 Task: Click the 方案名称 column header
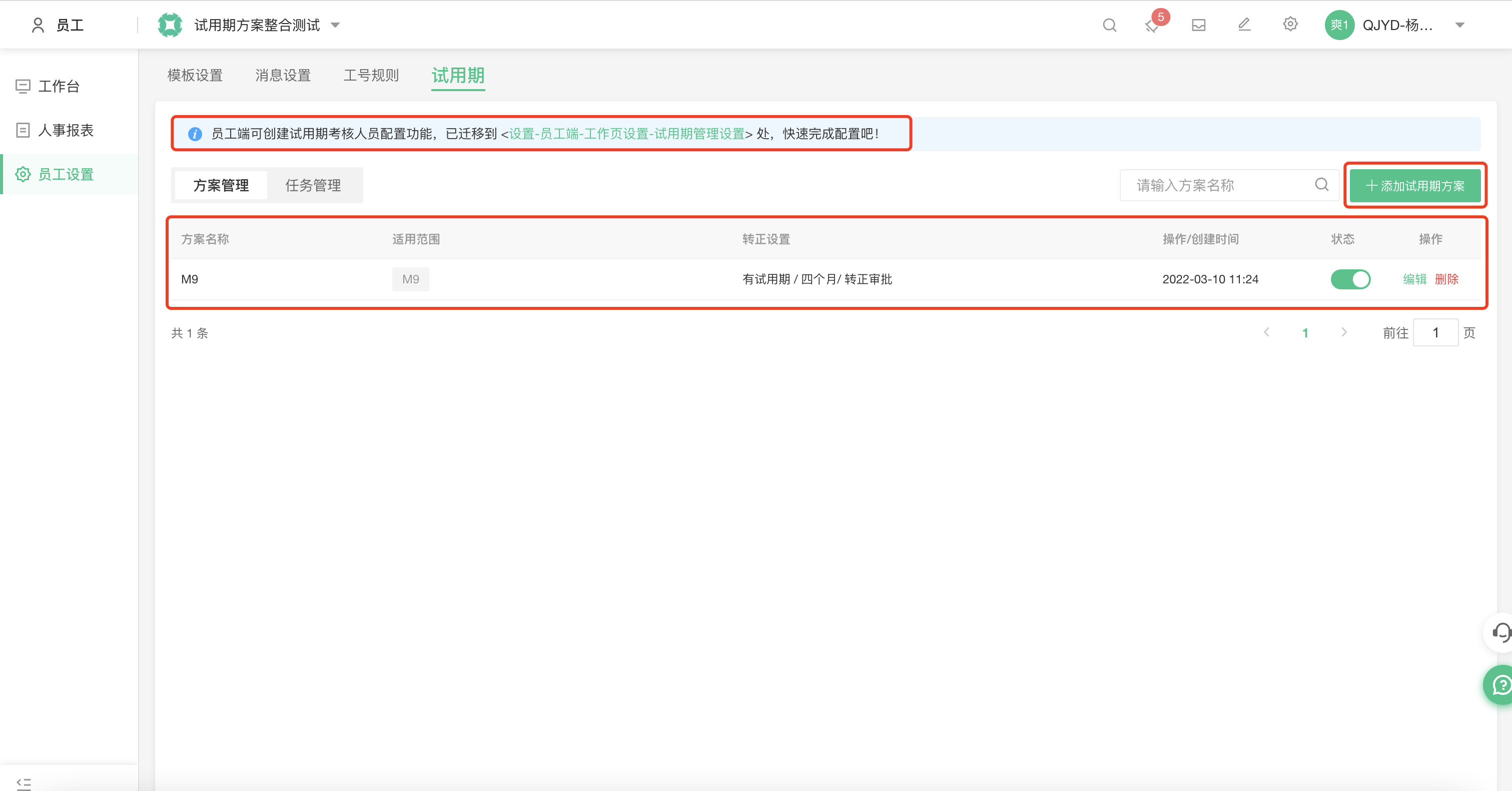205,239
